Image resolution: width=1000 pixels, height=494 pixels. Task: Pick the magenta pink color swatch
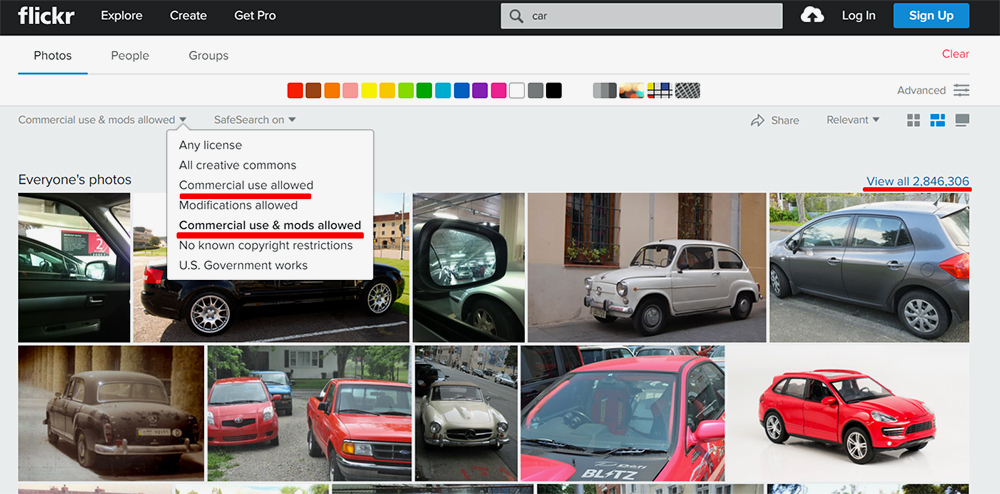coord(498,91)
